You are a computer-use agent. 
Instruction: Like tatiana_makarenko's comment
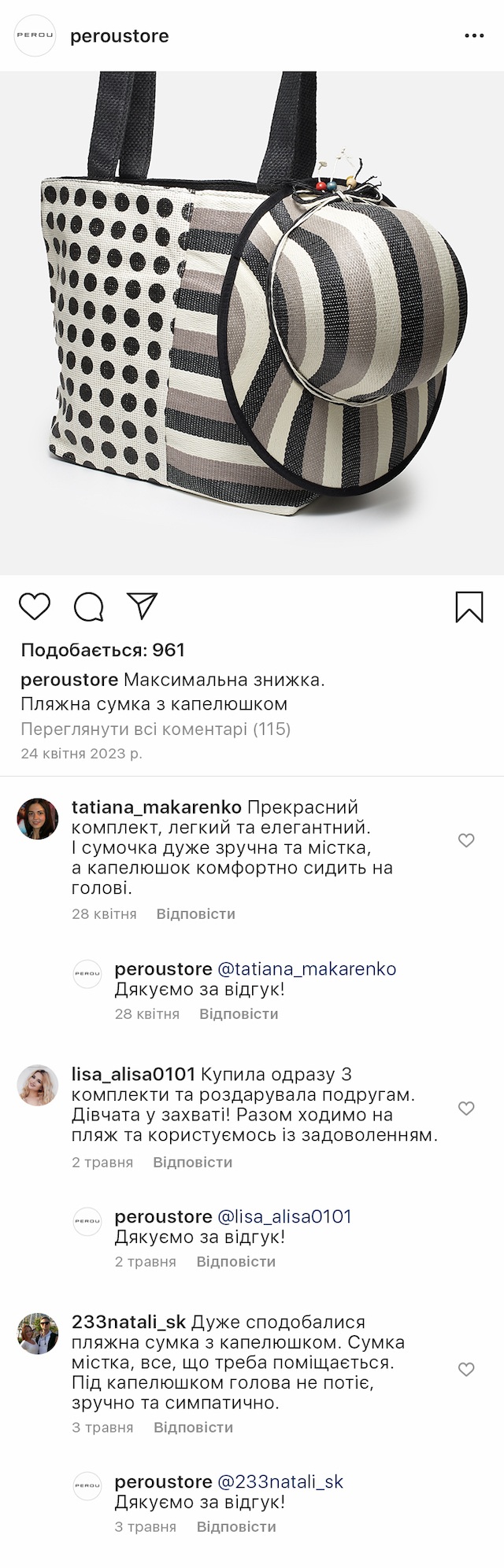click(x=466, y=840)
